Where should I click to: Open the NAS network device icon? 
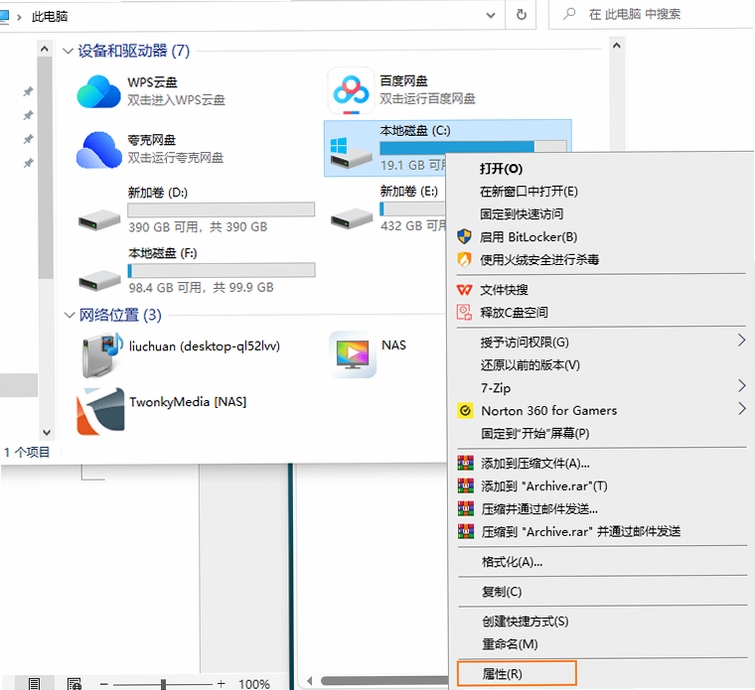[352, 355]
